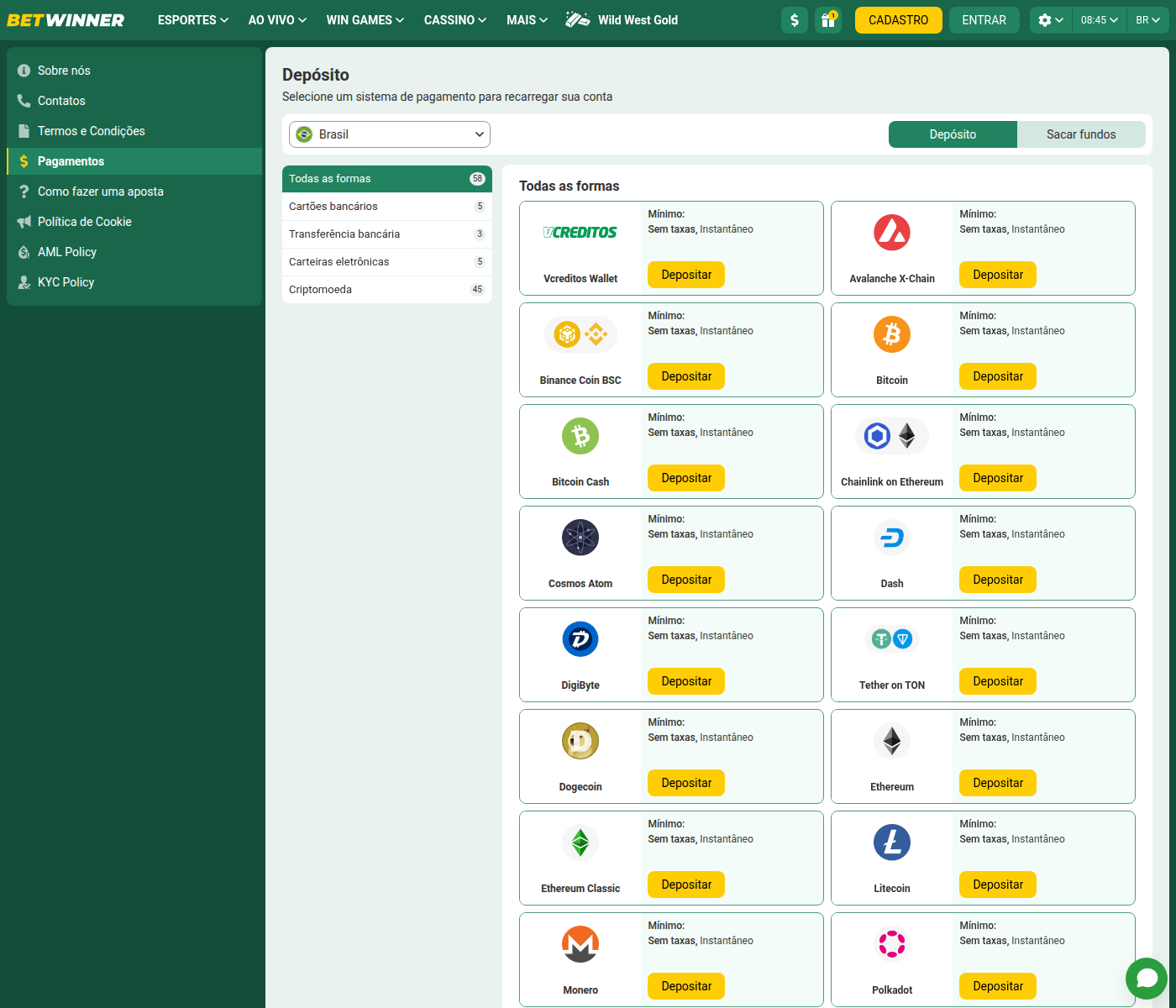
Task: Click the Política de Cookie megaphone icon
Action: tap(24, 222)
